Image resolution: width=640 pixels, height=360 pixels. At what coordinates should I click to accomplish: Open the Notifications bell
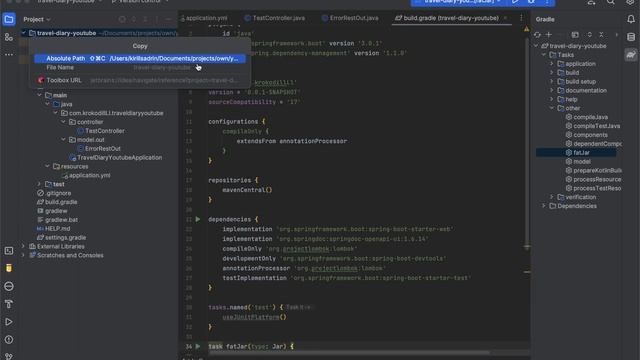tap(631, 19)
